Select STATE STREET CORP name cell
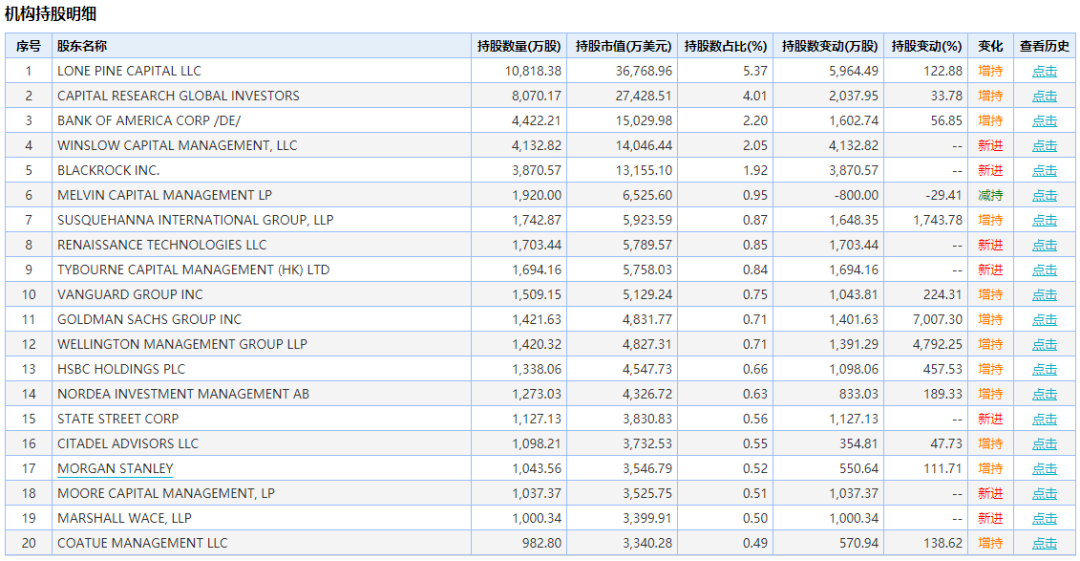 pyautogui.click(x=261, y=418)
